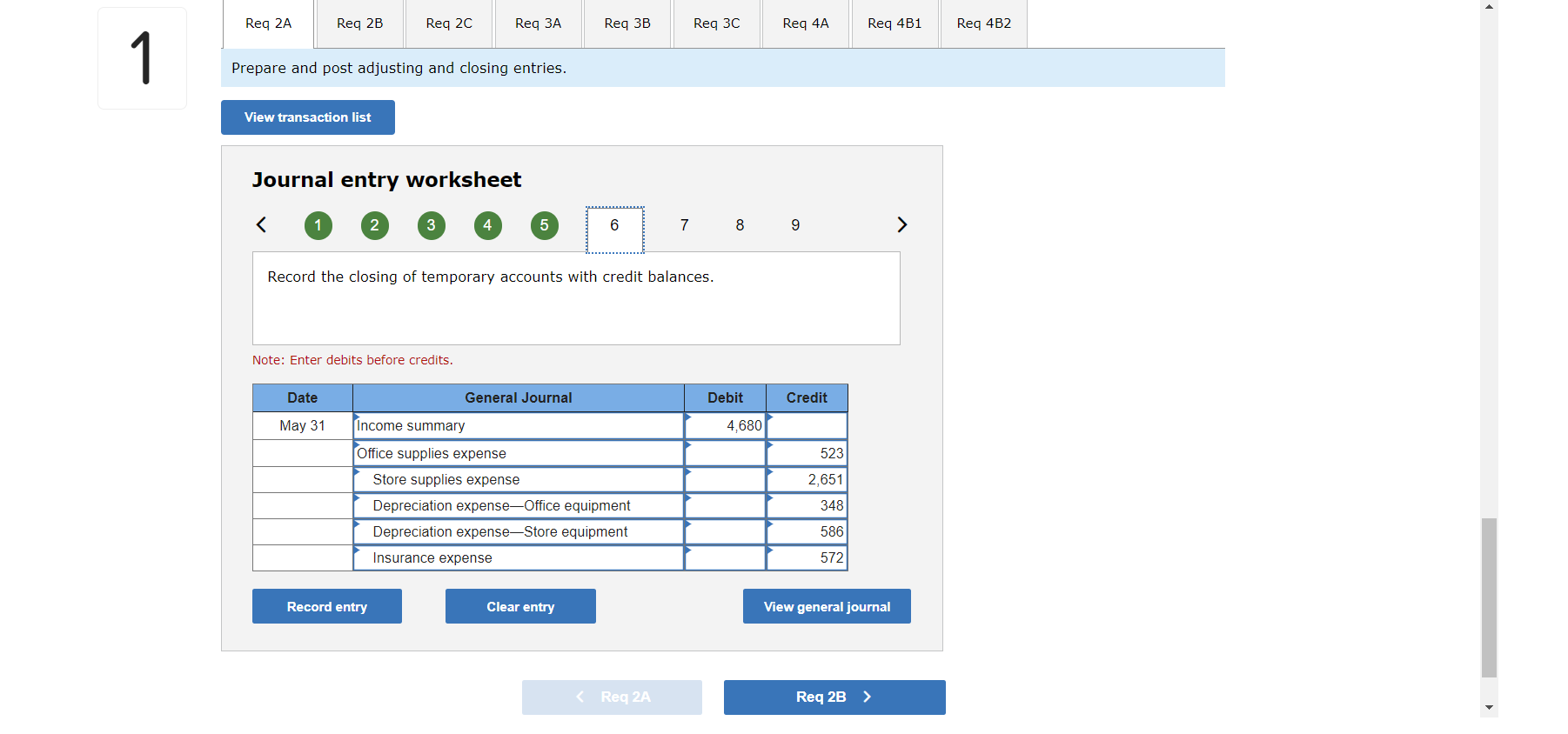
Task: Select journal entry step 6
Action: (615, 230)
